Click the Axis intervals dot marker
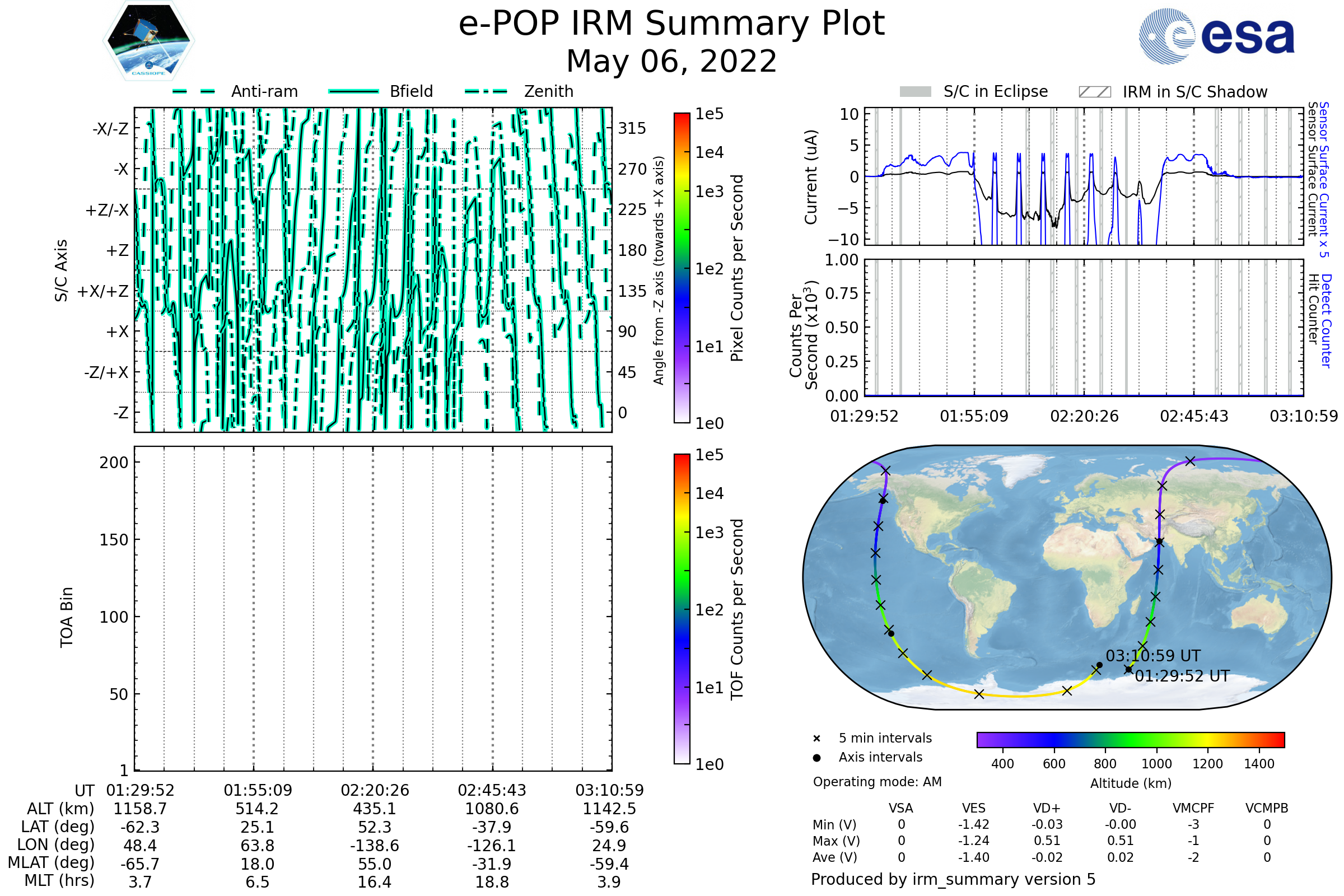Viewport: 1344px width, 896px height. tap(816, 758)
